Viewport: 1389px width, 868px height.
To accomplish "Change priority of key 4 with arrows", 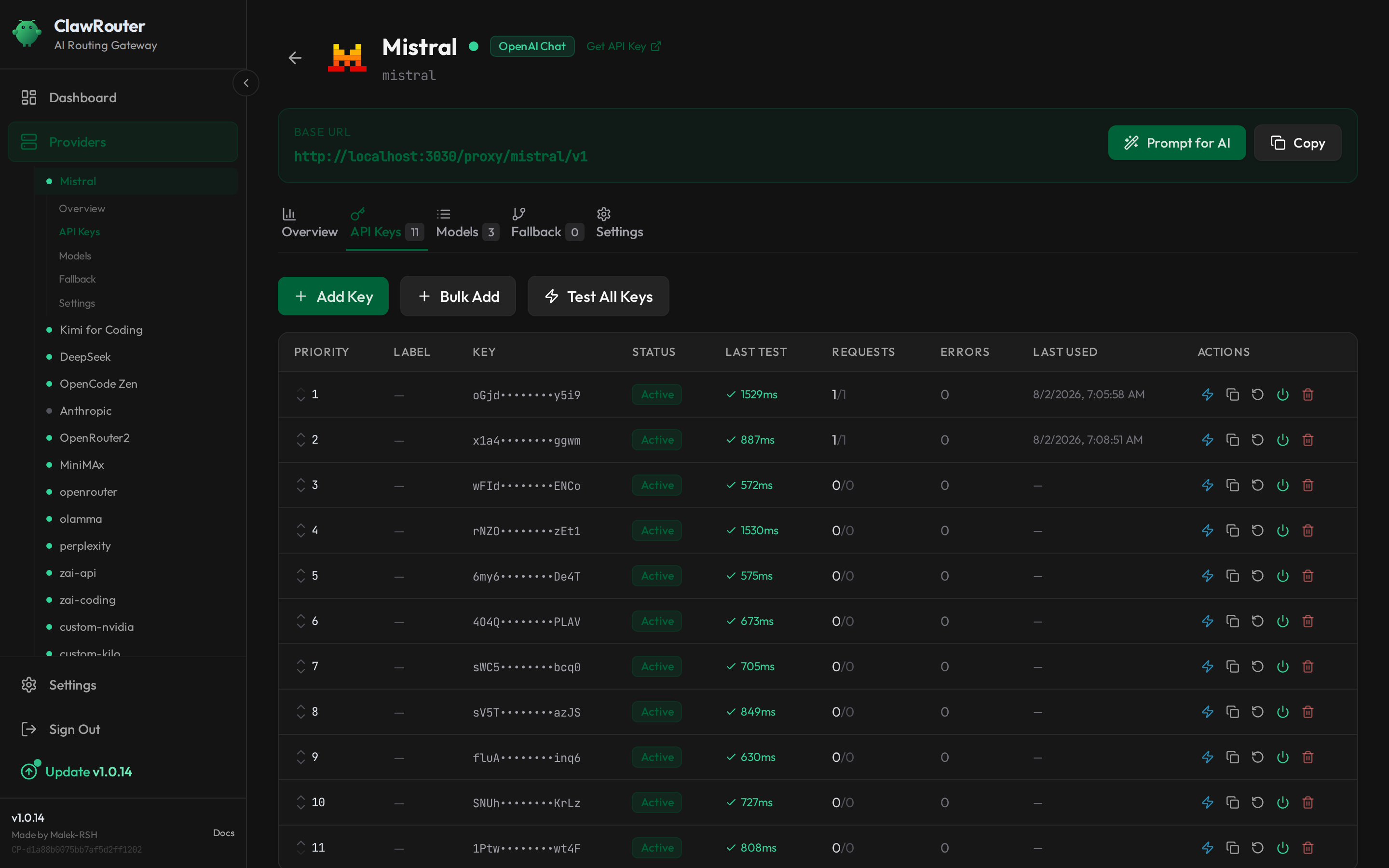I will click(301, 530).
